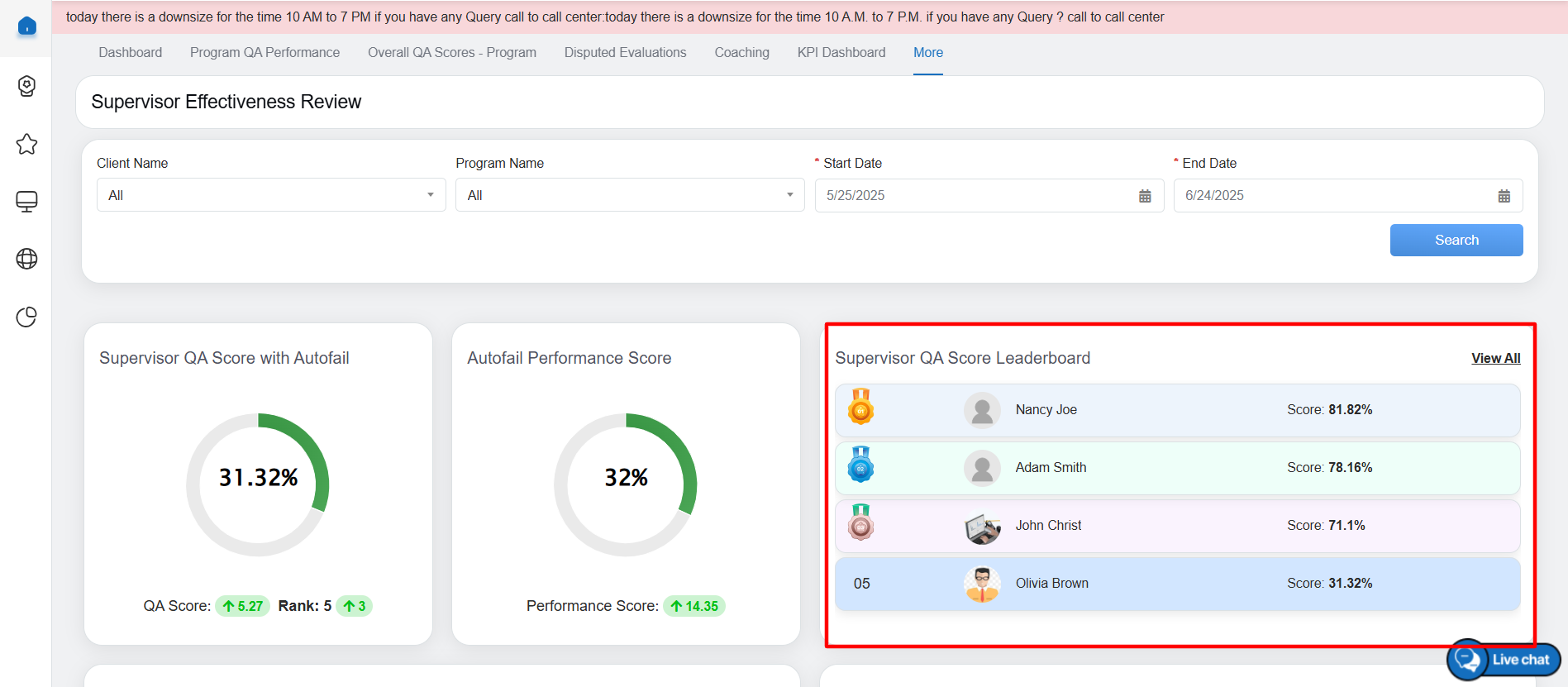The height and width of the screenshot is (687, 1568).
Task: Open the pie chart icon in the sidebar
Action: pyautogui.click(x=26, y=317)
